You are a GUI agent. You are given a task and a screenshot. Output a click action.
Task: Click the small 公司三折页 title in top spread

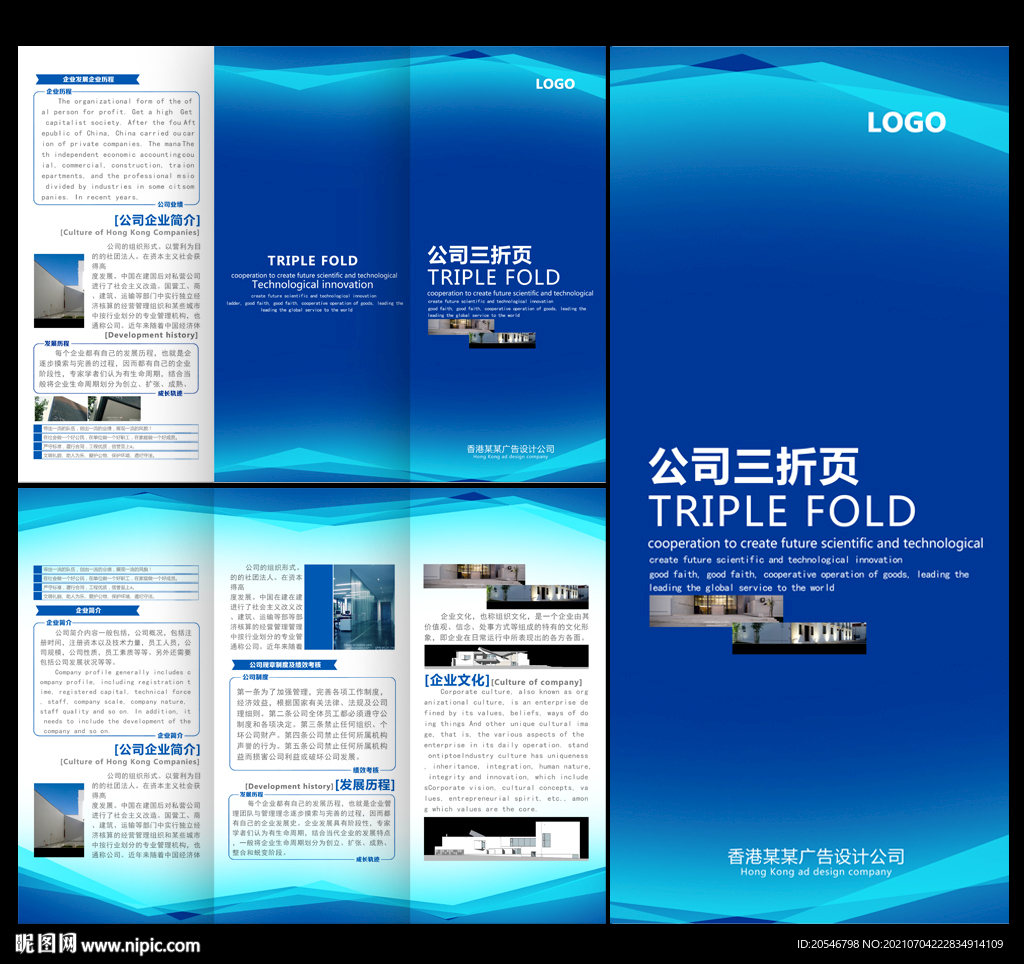coord(479,255)
